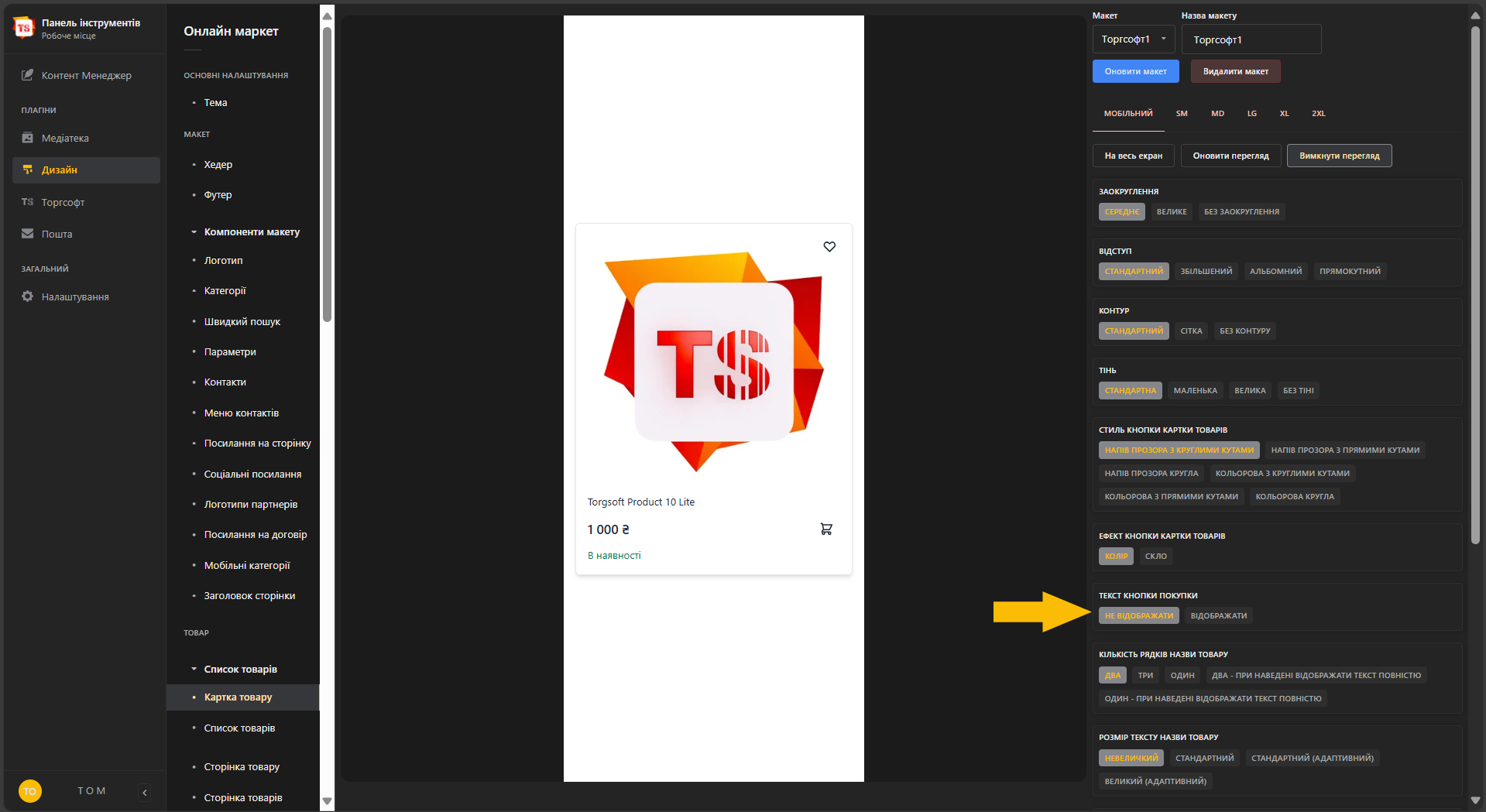Switch to 2XL breakpoint tab
The height and width of the screenshot is (812, 1486).
click(x=1318, y=113)
